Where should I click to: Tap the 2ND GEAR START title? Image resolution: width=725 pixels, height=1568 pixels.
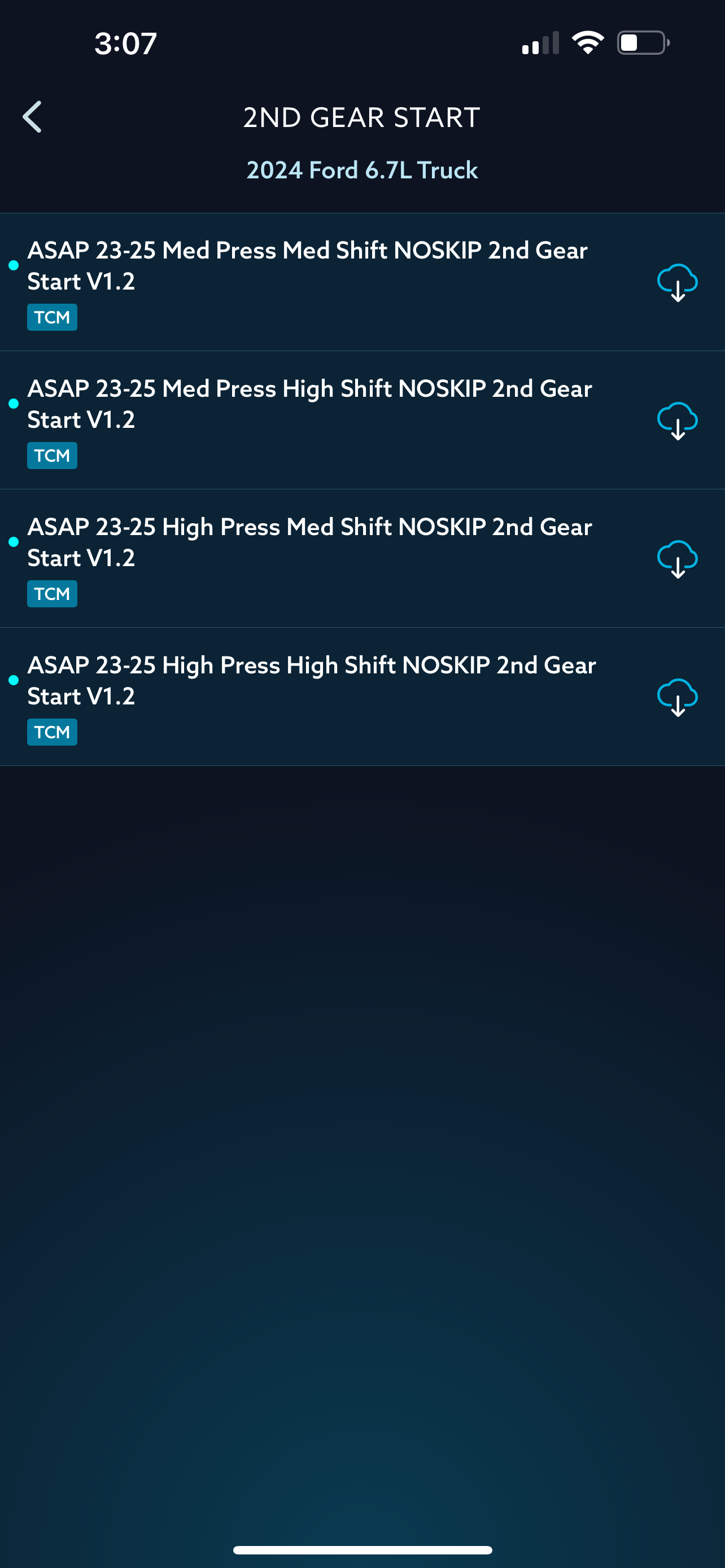click(362, 117)
